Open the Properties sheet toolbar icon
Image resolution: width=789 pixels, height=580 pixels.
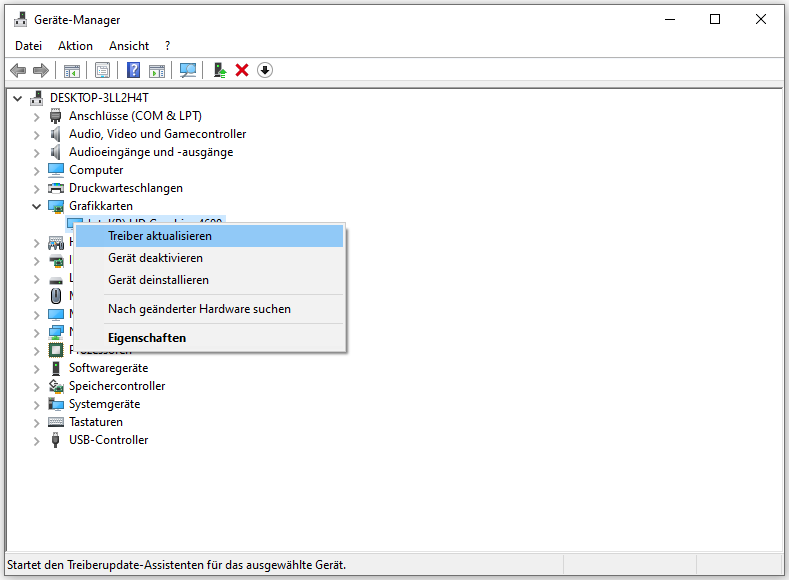pos(102,70)
